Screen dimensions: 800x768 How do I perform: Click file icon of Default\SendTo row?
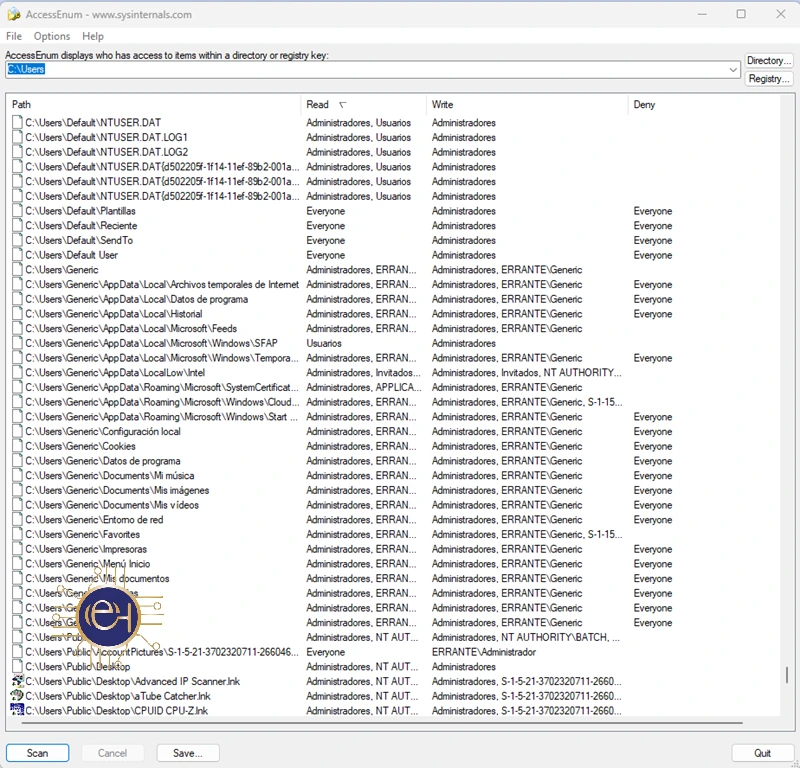click(17, 240)
